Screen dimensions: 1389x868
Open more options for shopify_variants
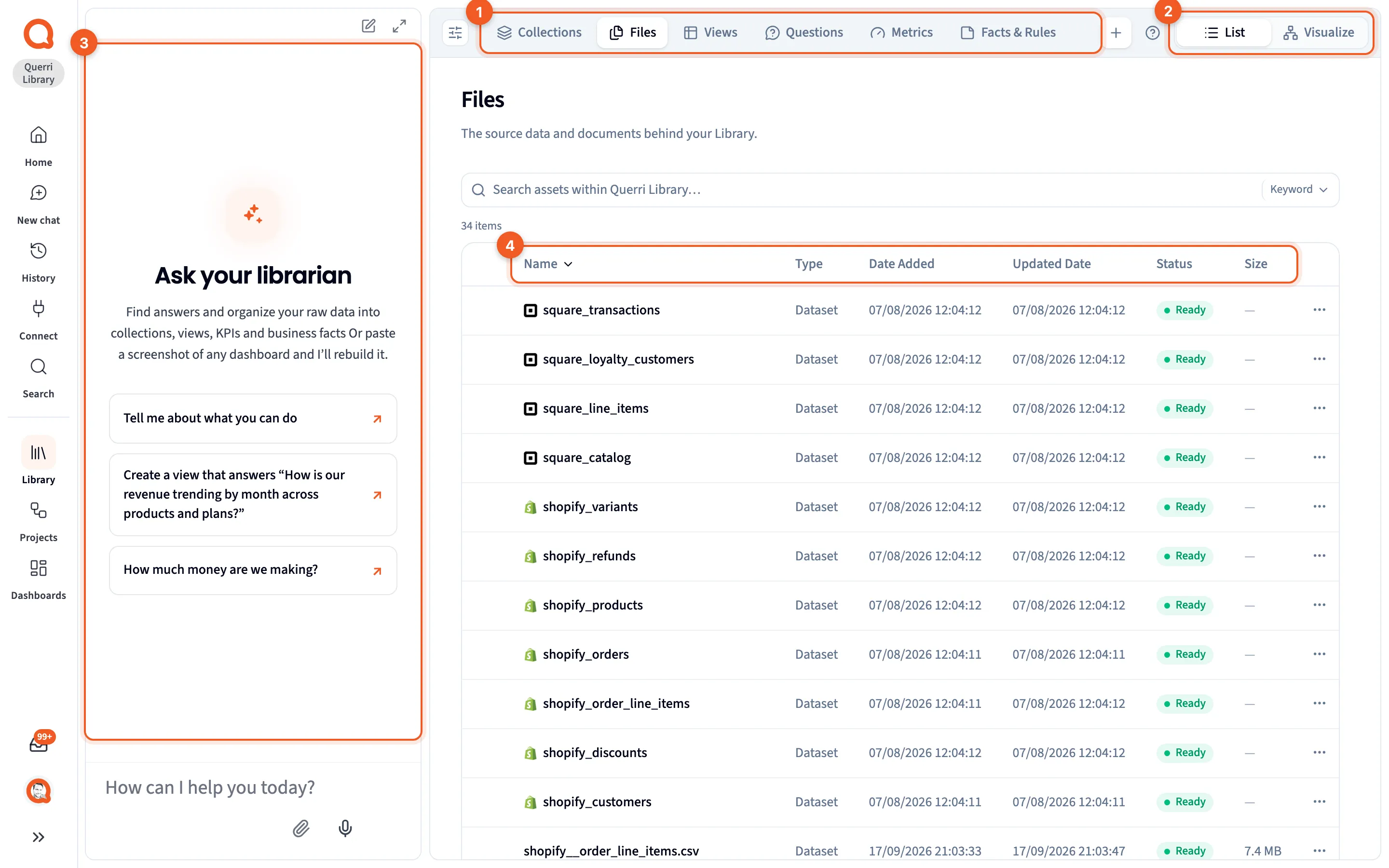click(x=1319, y=507)
